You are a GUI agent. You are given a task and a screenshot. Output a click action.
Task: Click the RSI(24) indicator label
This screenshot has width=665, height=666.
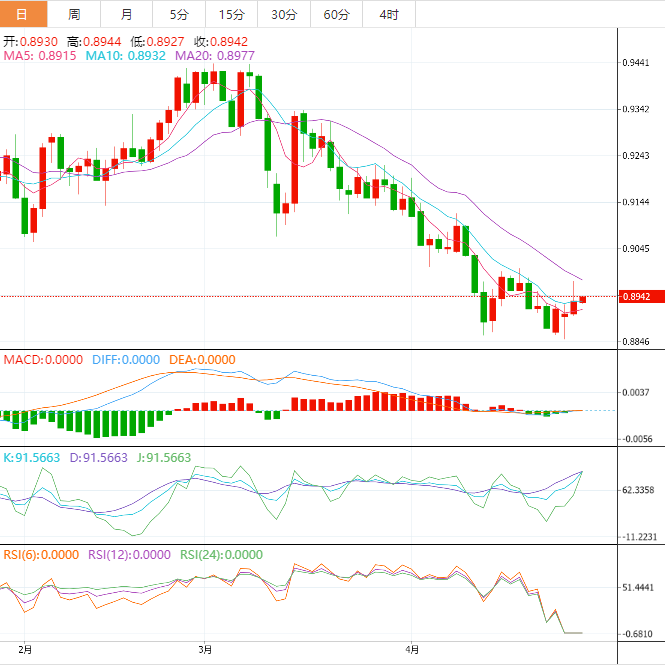221,555
